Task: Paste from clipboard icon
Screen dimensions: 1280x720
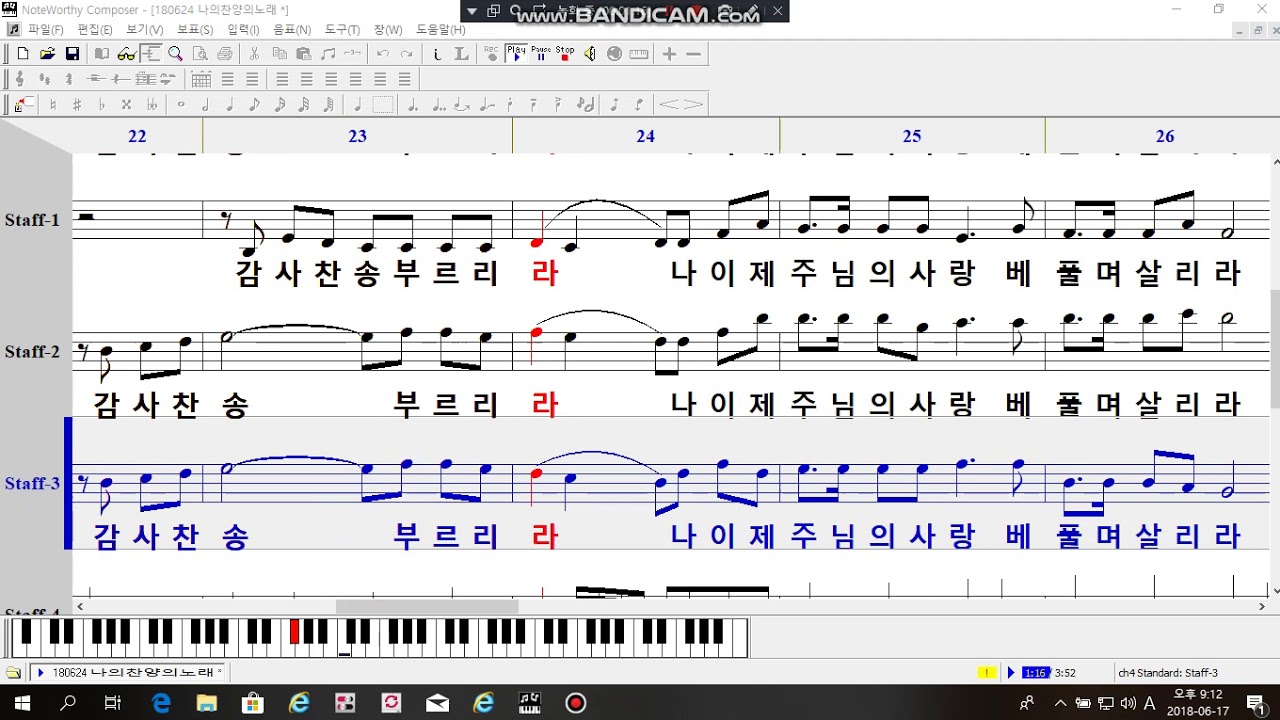Action: click(303, 54)
